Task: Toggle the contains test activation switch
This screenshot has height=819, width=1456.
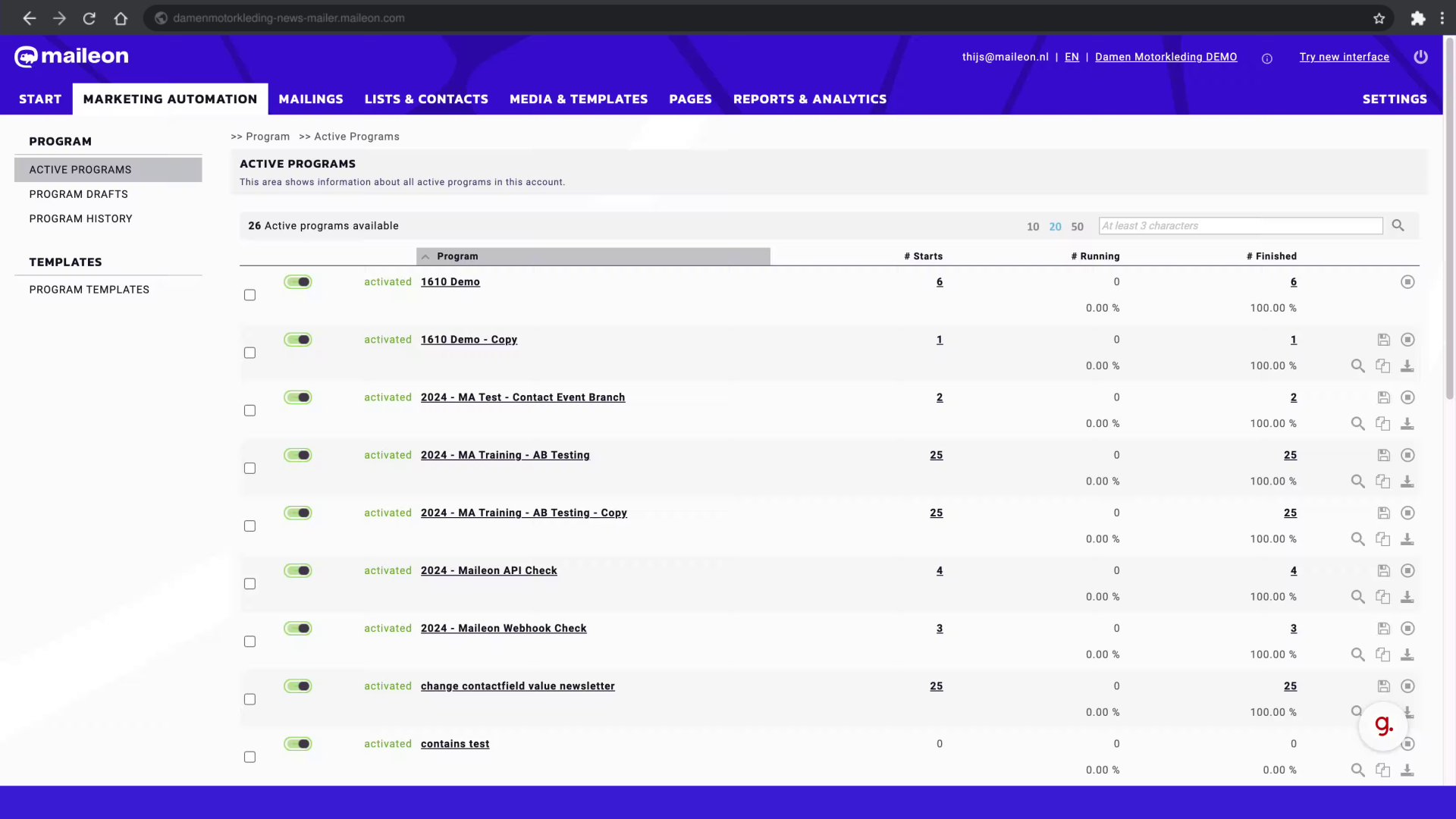Action: pos(297,744)
